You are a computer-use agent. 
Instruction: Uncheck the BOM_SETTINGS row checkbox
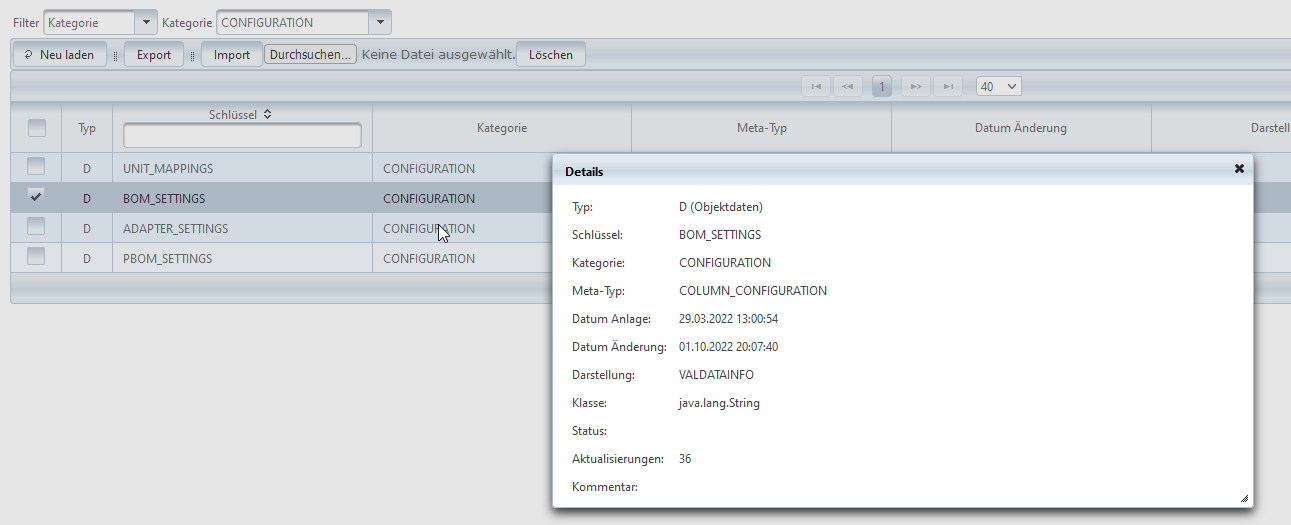[36, 197]
